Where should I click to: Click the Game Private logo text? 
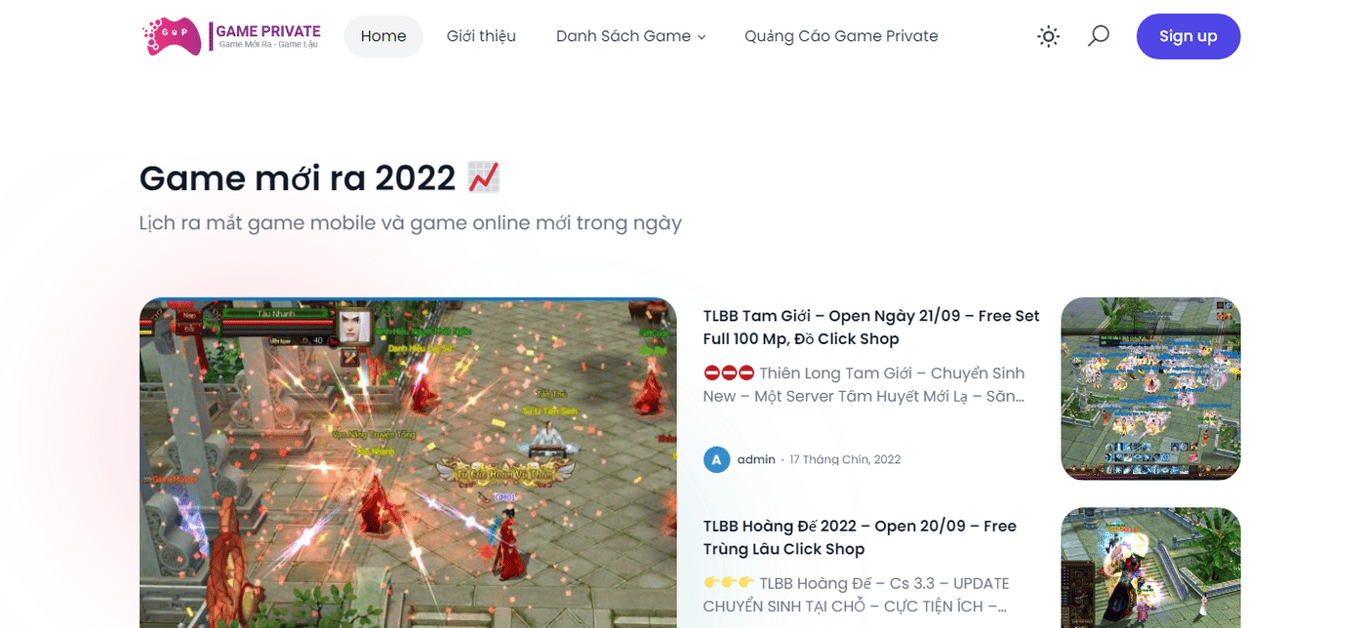(267, 36)
